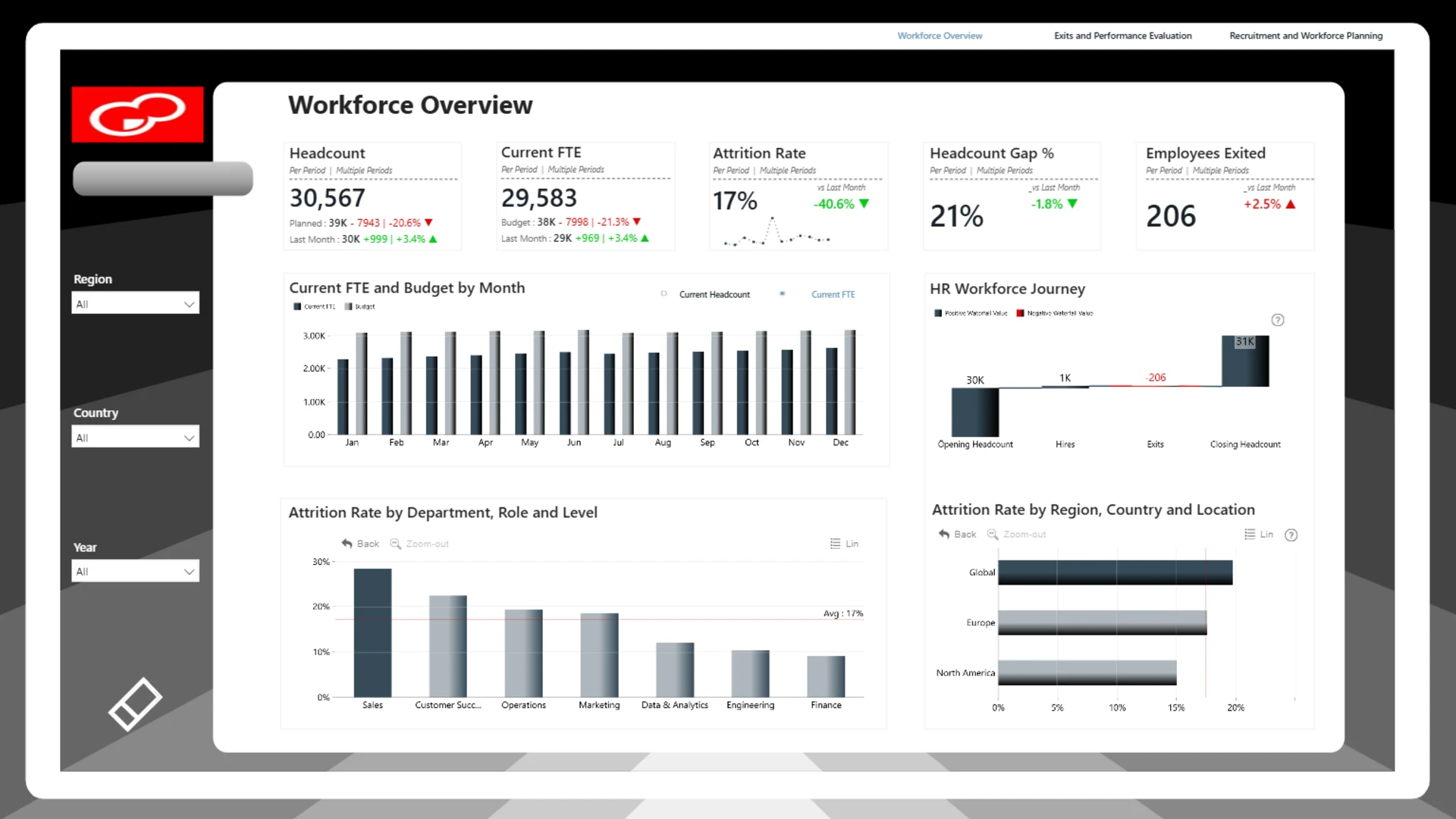Open the Region dropdown
This screenshot has width=1456, height=819.
point(136,303)
